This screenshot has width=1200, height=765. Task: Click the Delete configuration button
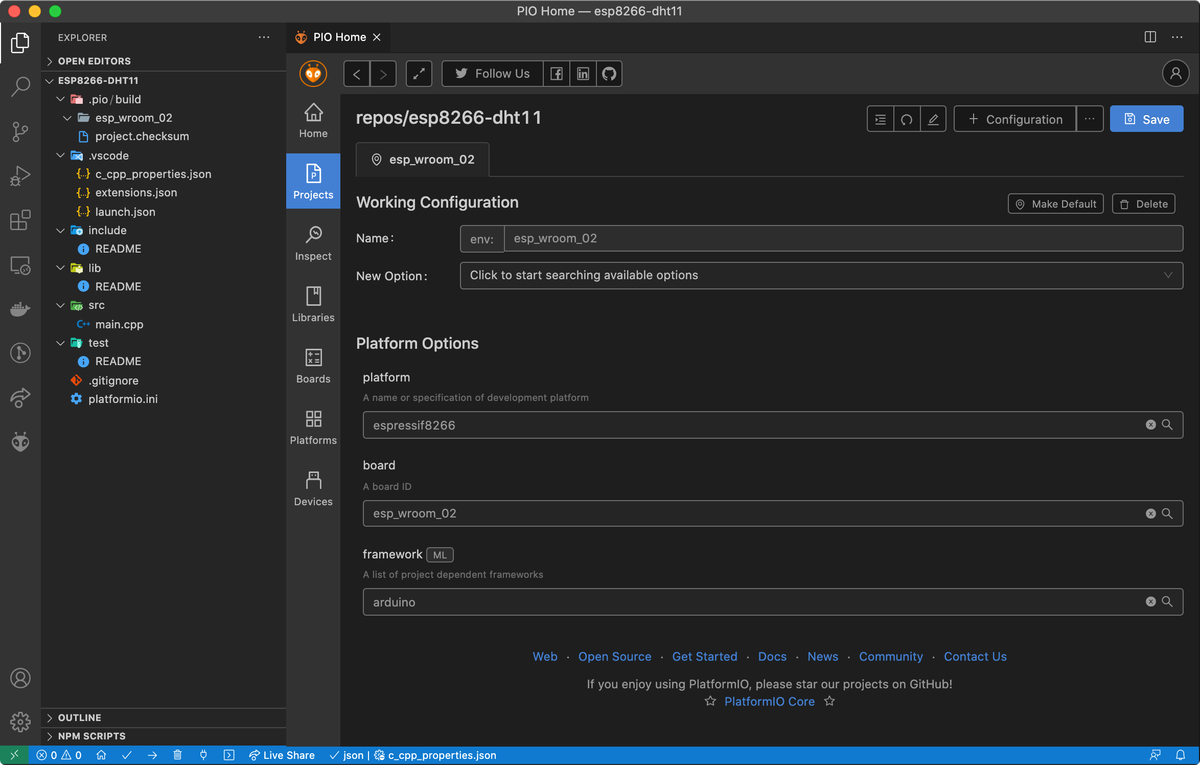pos(1143,204)
